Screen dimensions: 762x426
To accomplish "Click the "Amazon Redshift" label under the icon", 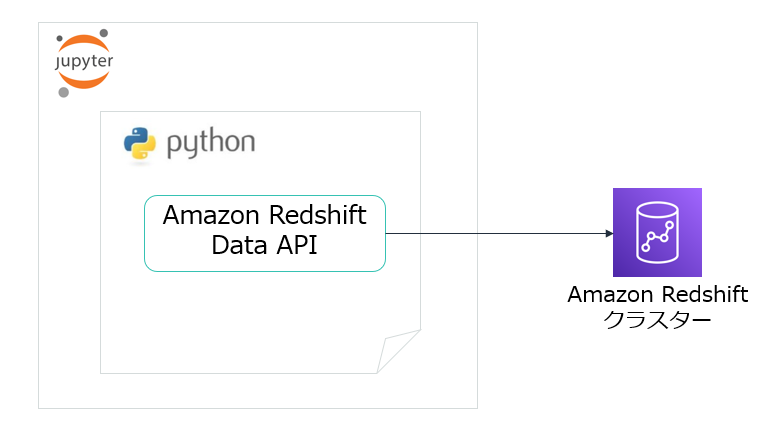I will click(x=657, y=295).
